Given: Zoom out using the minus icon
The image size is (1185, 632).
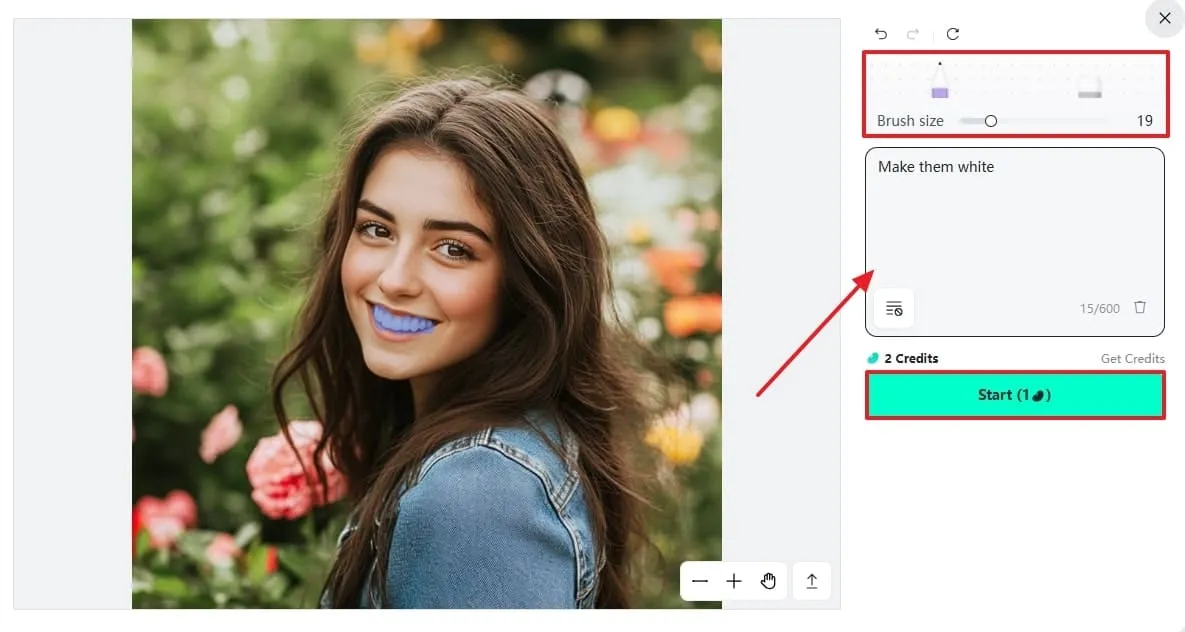Looking at the screenshot, I should 700,581.
